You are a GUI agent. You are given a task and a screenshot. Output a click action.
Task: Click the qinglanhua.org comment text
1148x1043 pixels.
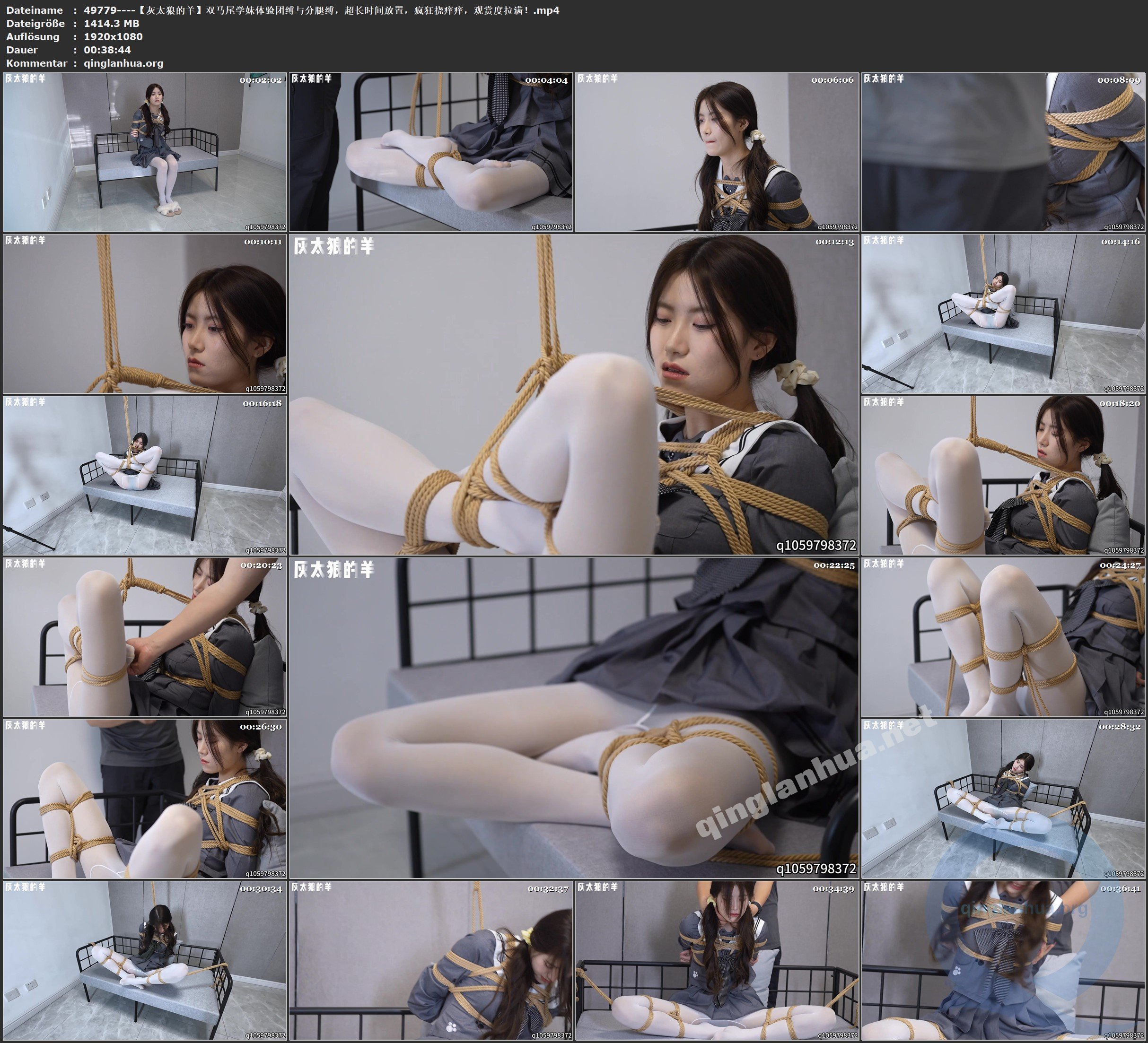coord(123,63)
